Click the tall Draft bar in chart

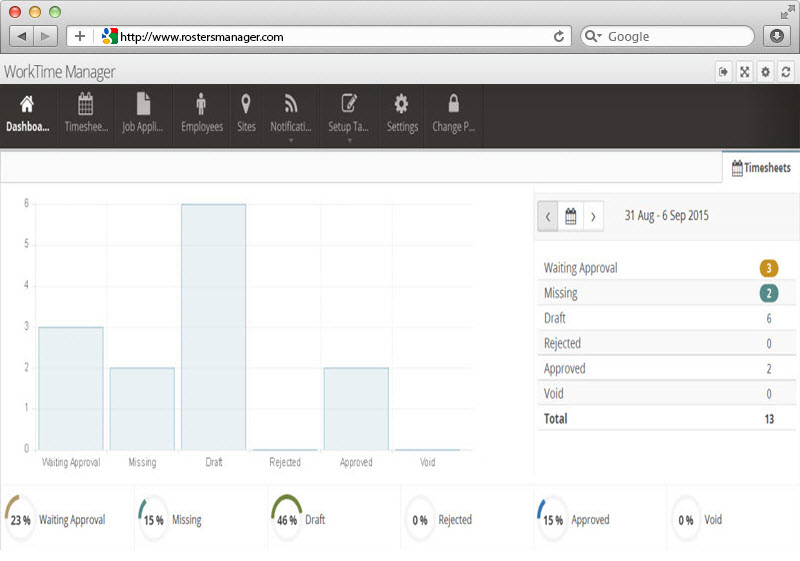click(x=213, y=327)
